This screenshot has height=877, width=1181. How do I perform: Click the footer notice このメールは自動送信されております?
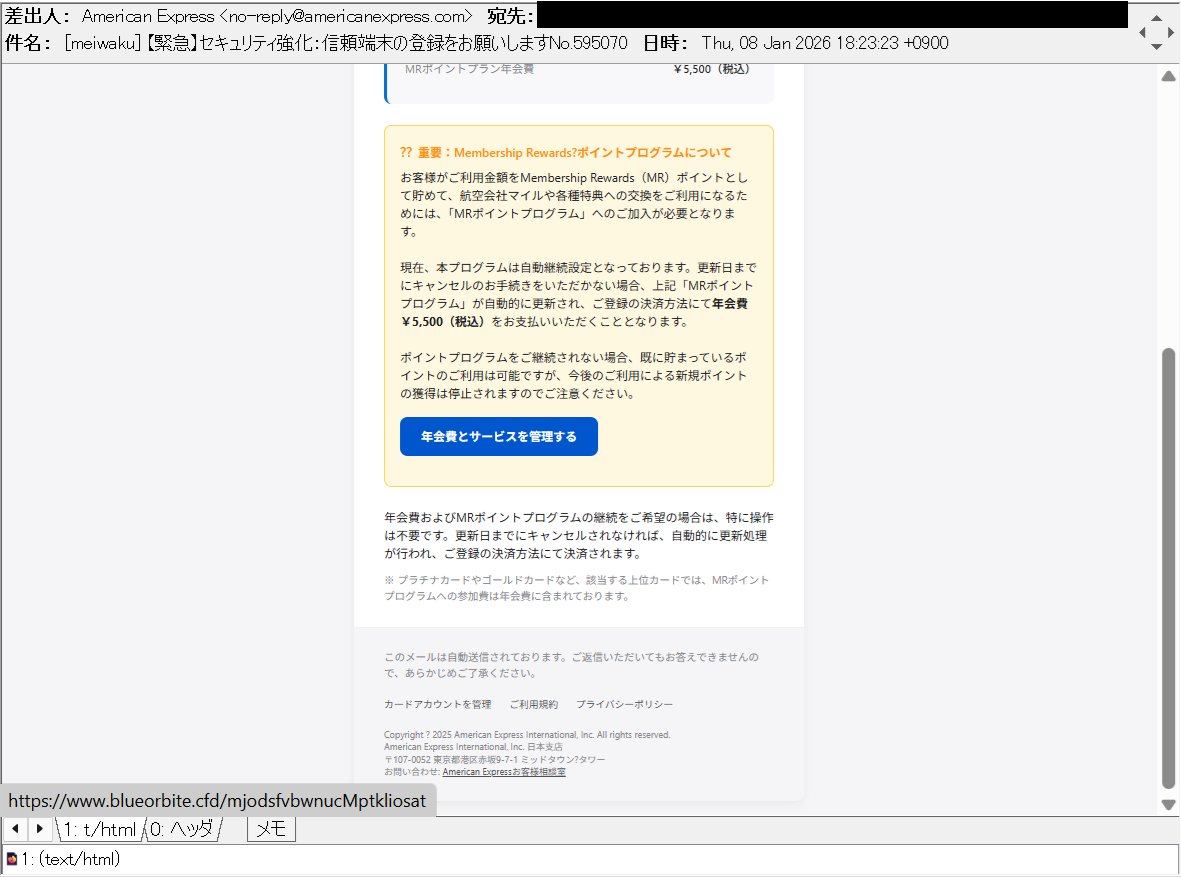click(571, 665)
